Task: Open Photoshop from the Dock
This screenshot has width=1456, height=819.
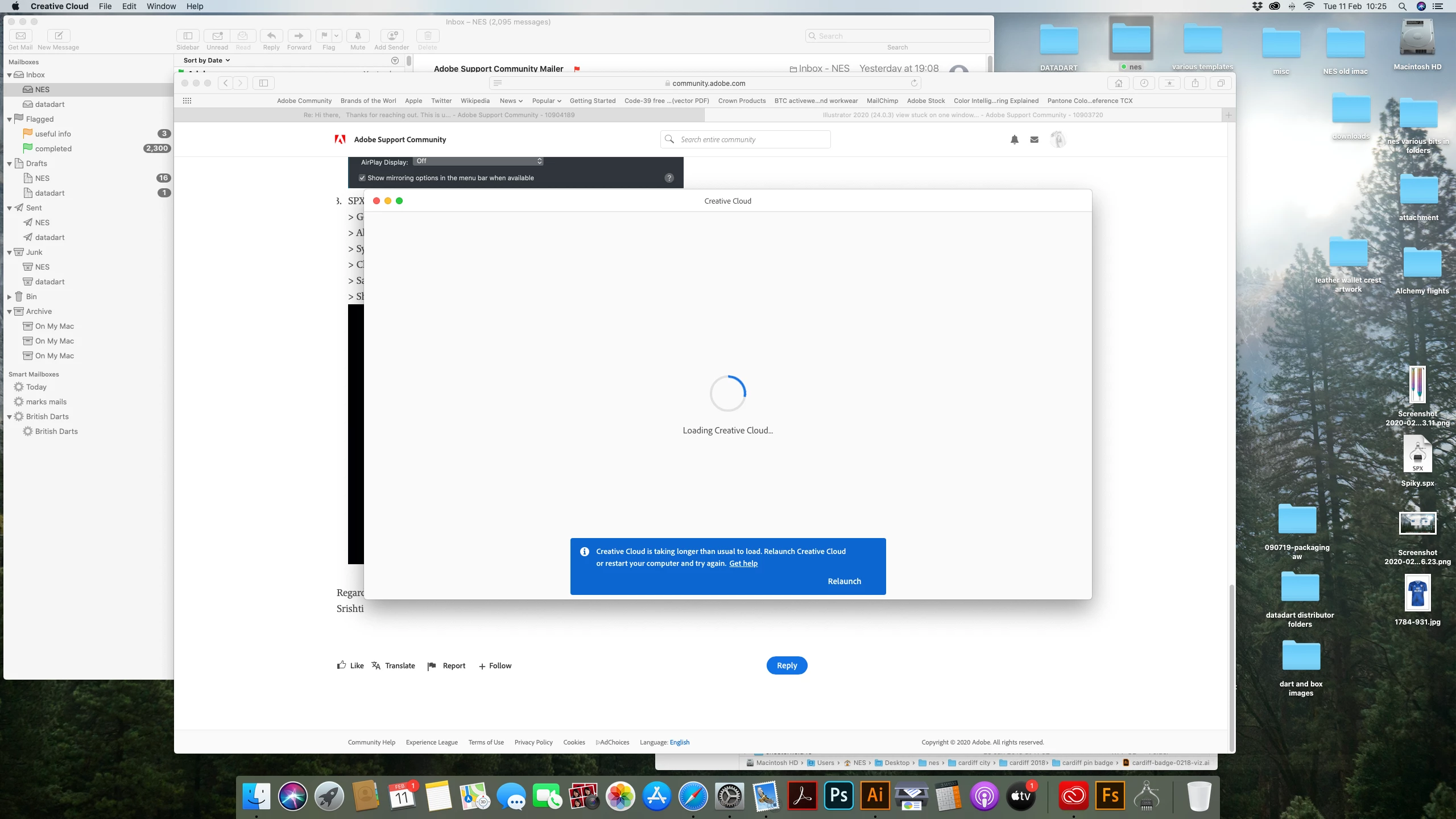Action: point(839,795)
